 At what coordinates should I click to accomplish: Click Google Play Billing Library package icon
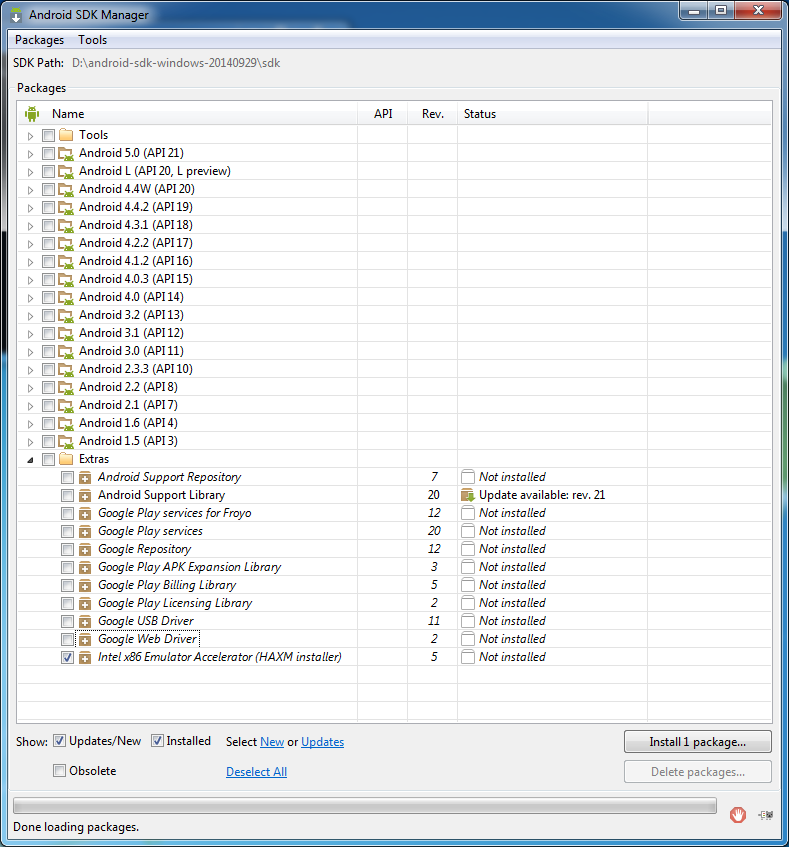(85, 585)
